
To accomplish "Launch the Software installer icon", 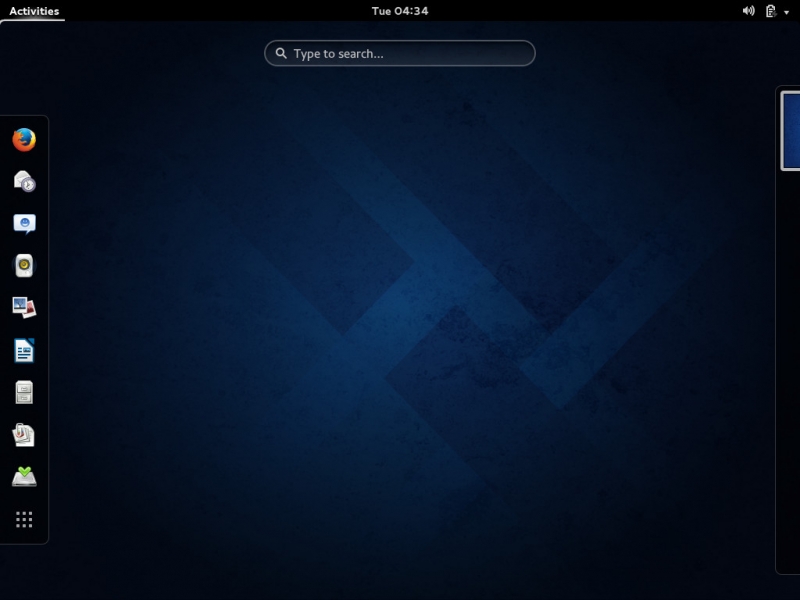I will pos(24,477).
